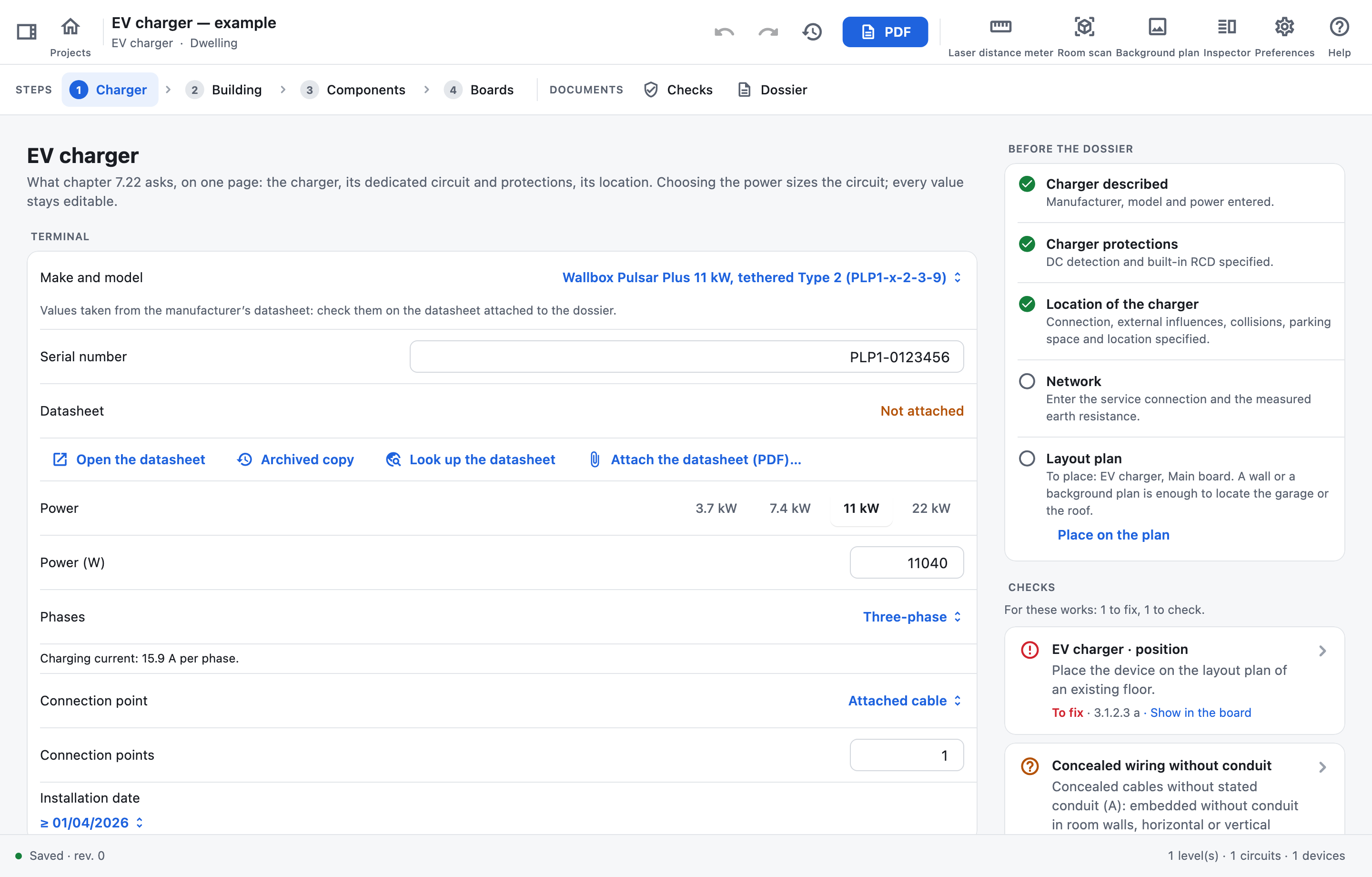1372x877 pixels.
Task: Go to the Charger step
Action: (x=110, y=90)
